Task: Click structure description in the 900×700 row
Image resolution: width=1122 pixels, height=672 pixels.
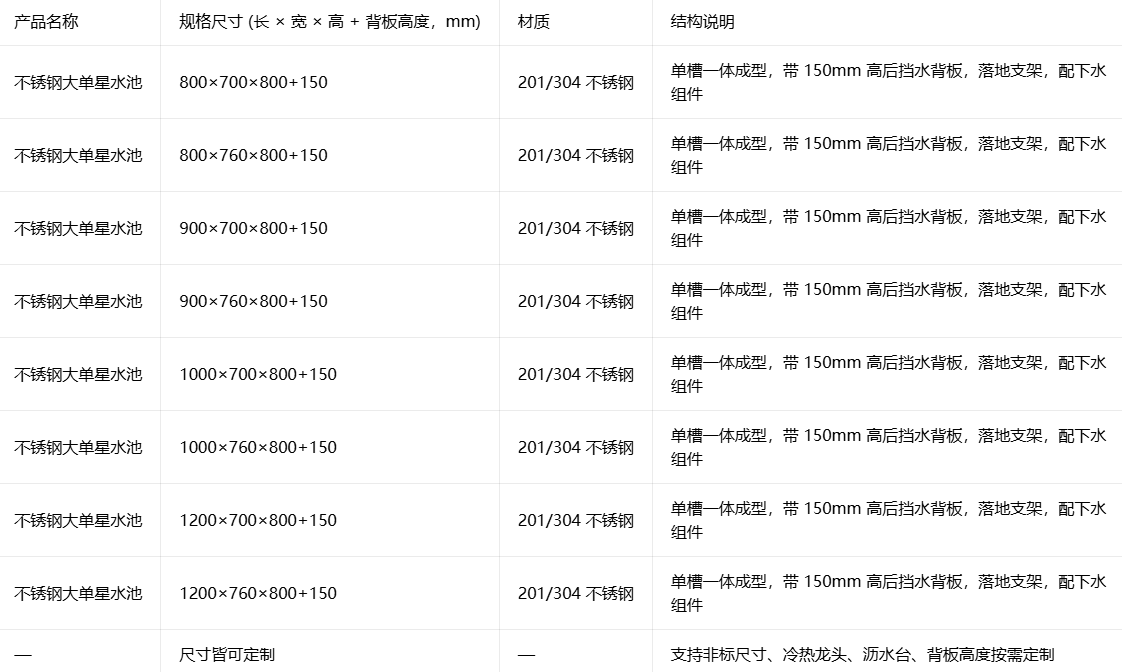Action: point(889,228)
